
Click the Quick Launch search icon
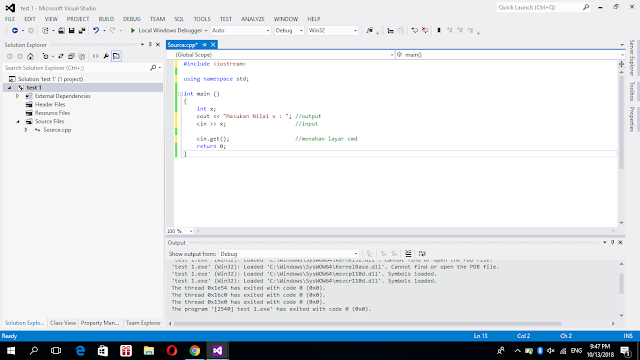[x=586, y=7]
